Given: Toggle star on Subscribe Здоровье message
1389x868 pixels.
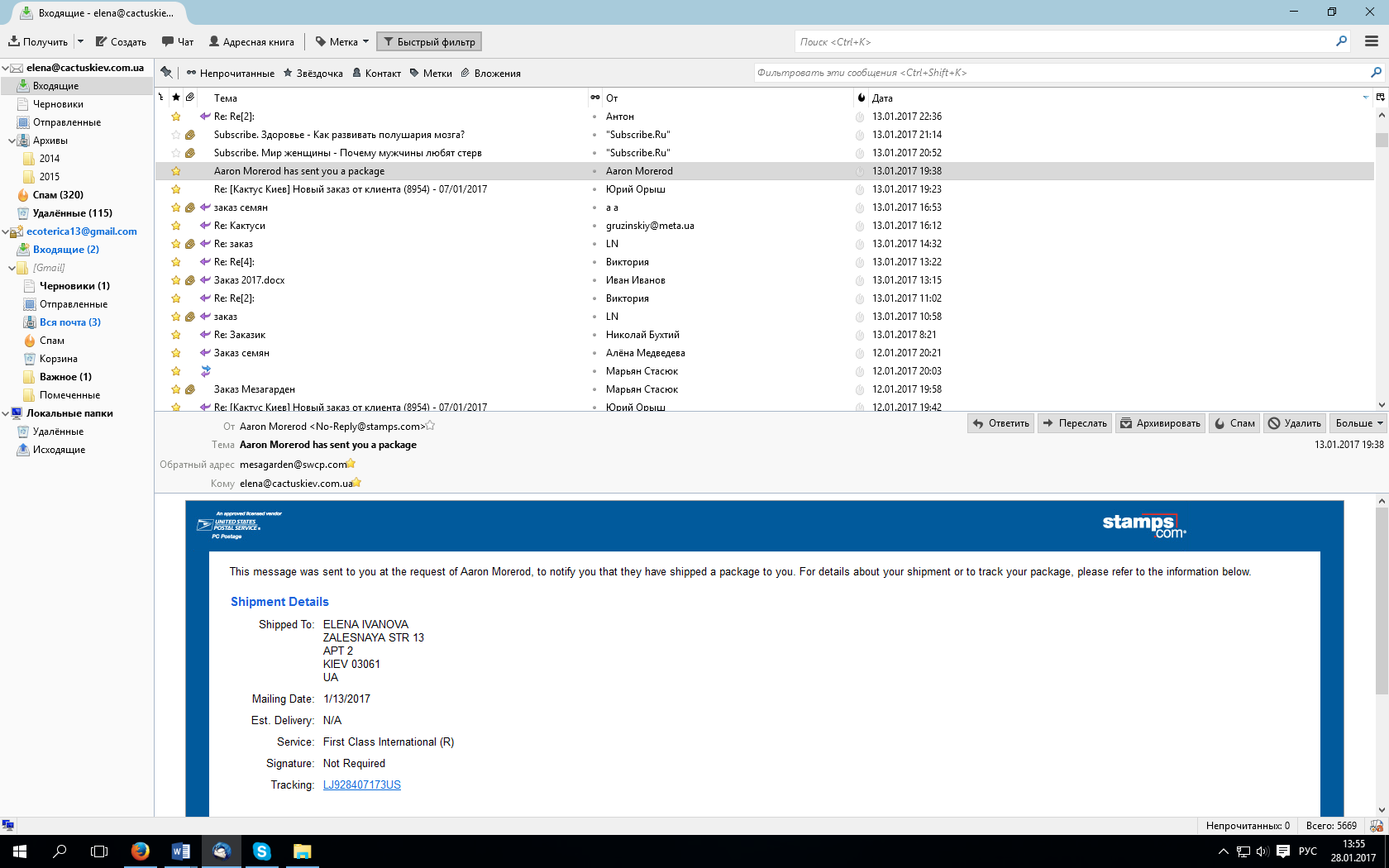Looking at the screenshot, I should pos(176,135).
